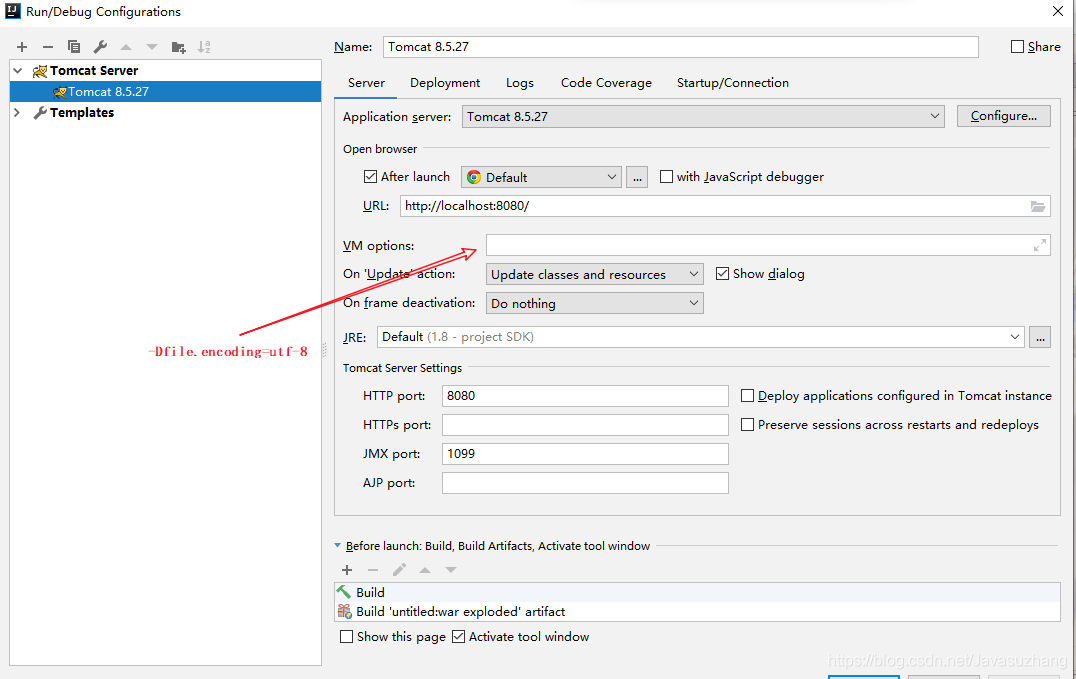Click the AJP port field
The height and width of the screenshot is (679, 1076).
point(585,483)
